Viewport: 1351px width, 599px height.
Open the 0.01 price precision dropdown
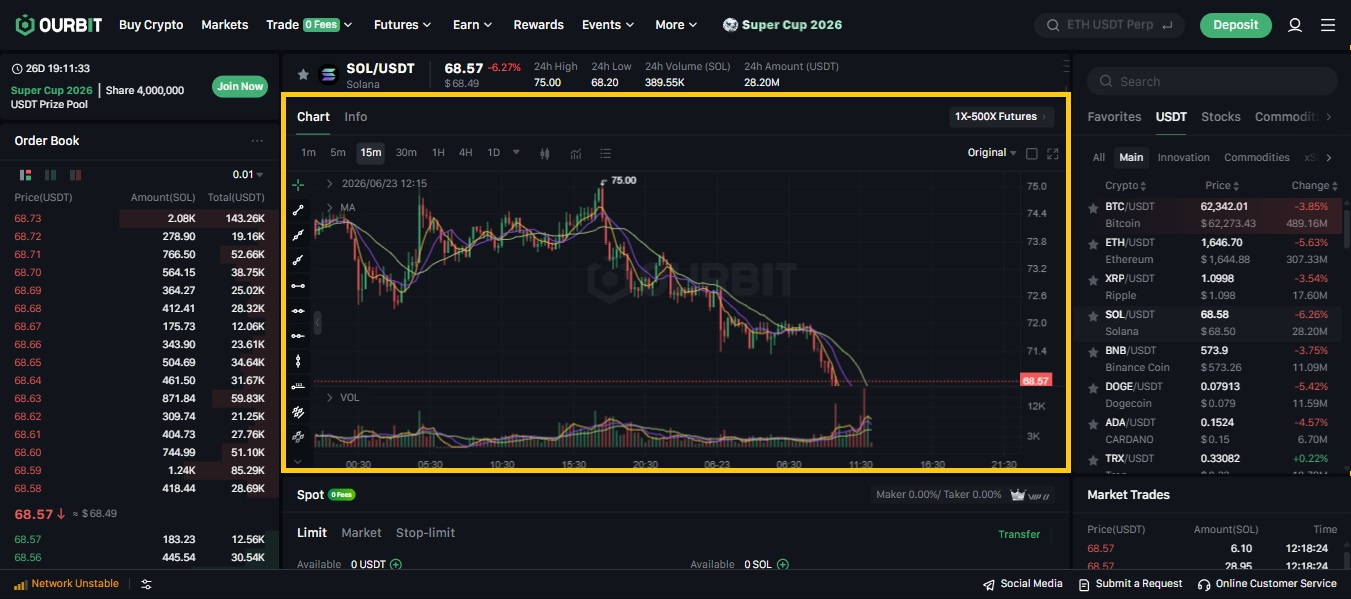tap(247, 174)
